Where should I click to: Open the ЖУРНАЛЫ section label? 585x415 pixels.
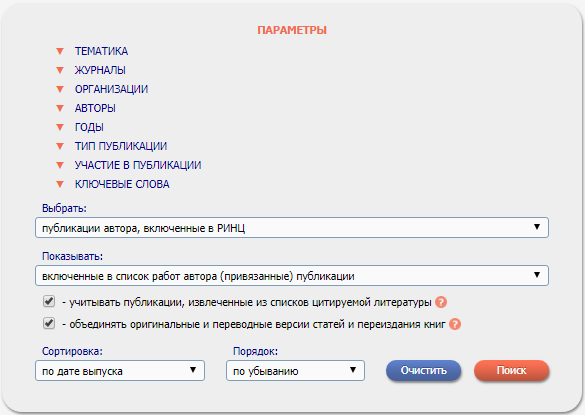(100, 70)
